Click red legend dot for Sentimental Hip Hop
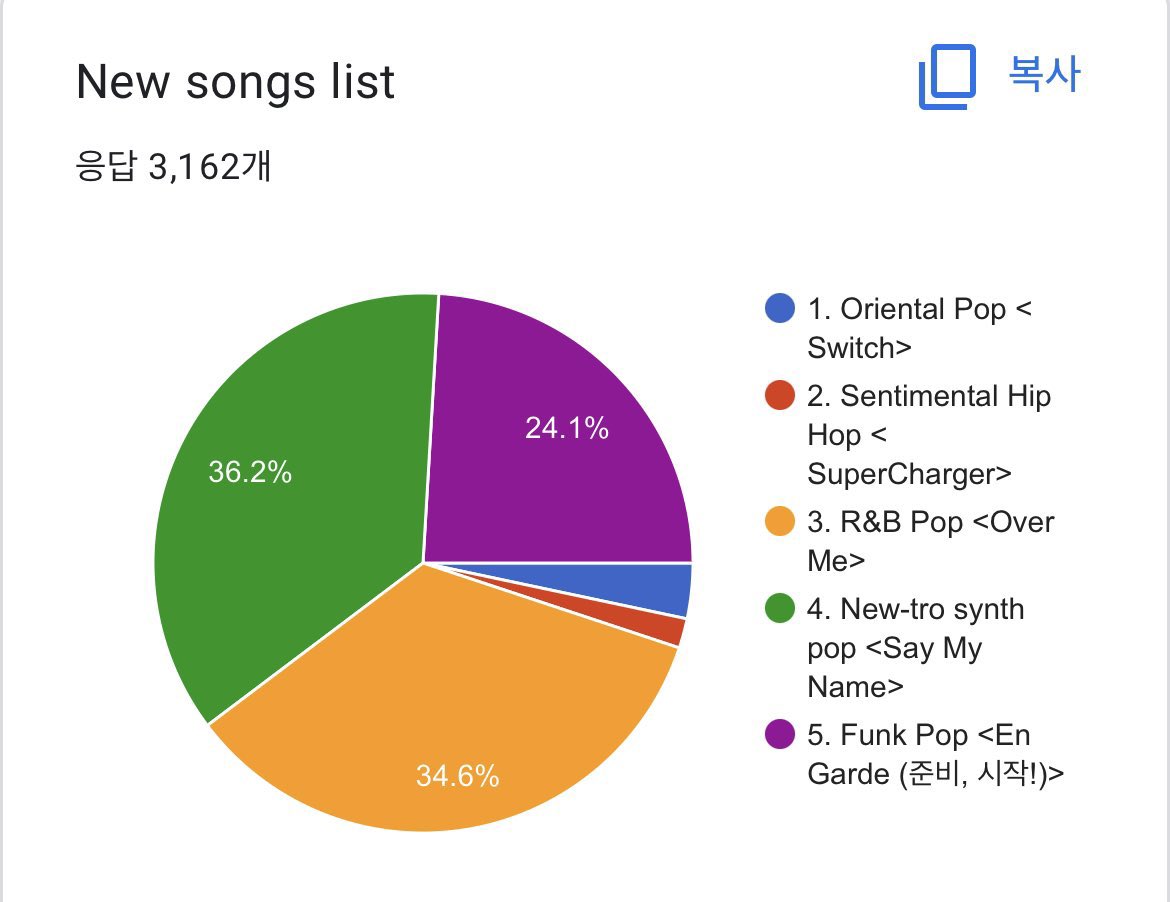The width and height of the screenshot is (1170, 902). pyautogui.click(x=779, y=396)
